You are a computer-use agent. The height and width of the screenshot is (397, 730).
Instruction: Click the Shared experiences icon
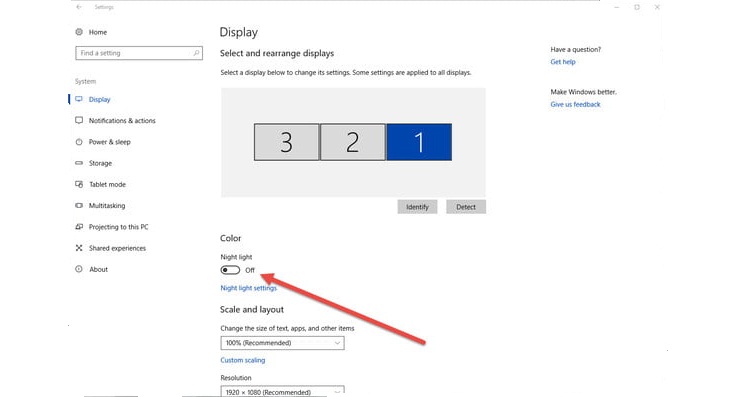(79, 248)
